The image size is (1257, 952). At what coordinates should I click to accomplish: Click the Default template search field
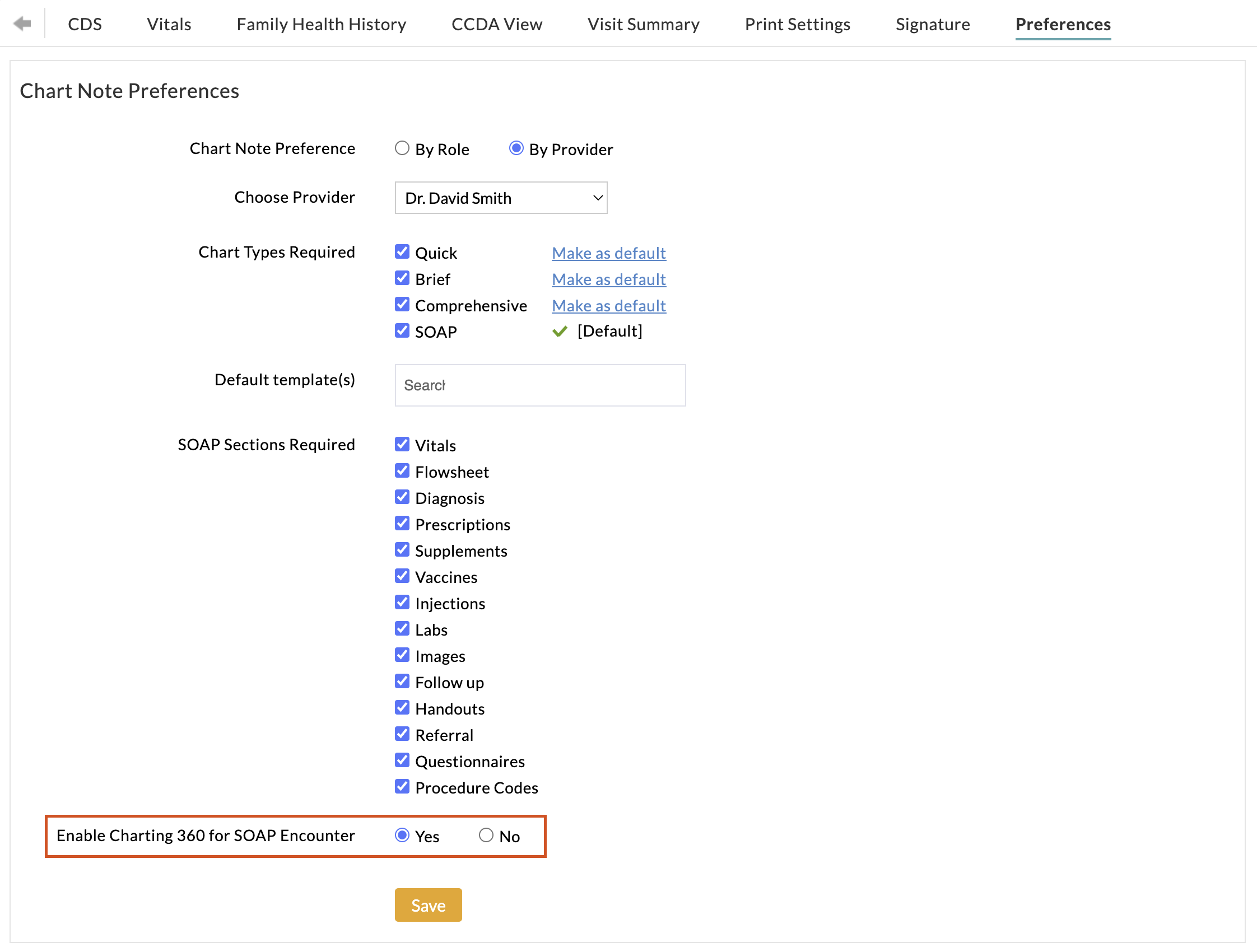[540, 385]
